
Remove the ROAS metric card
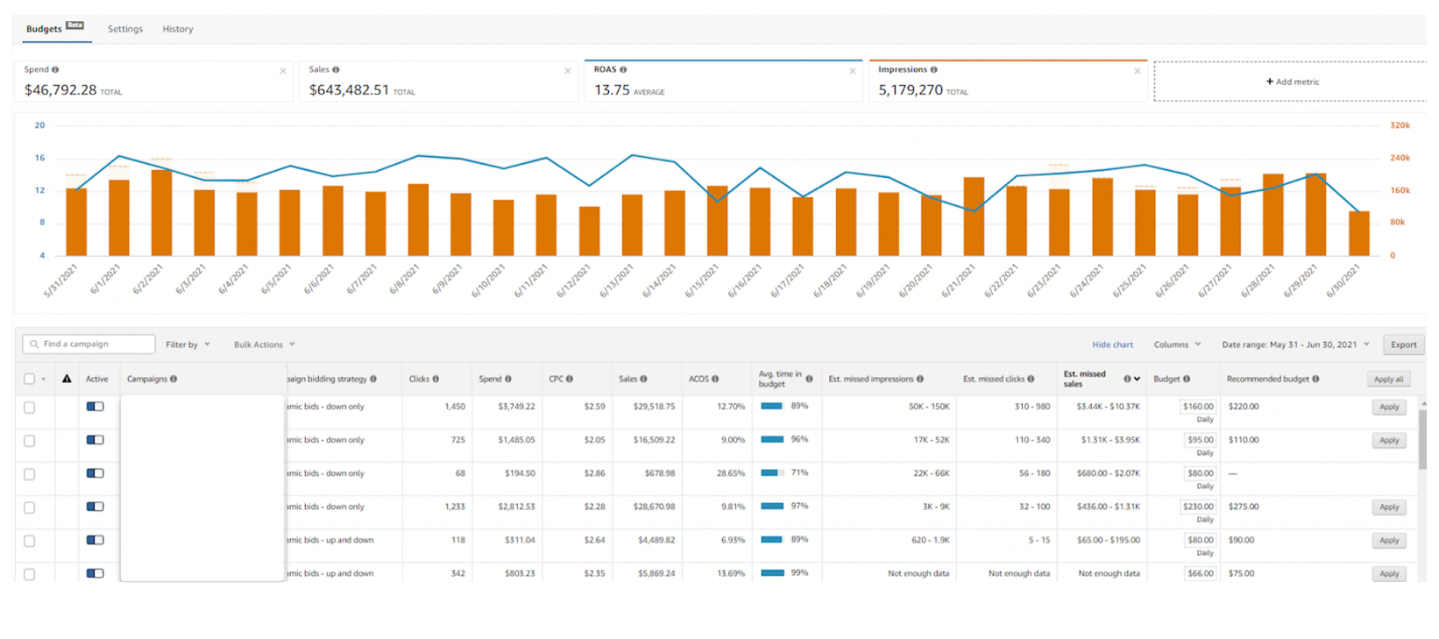[852, 71]
